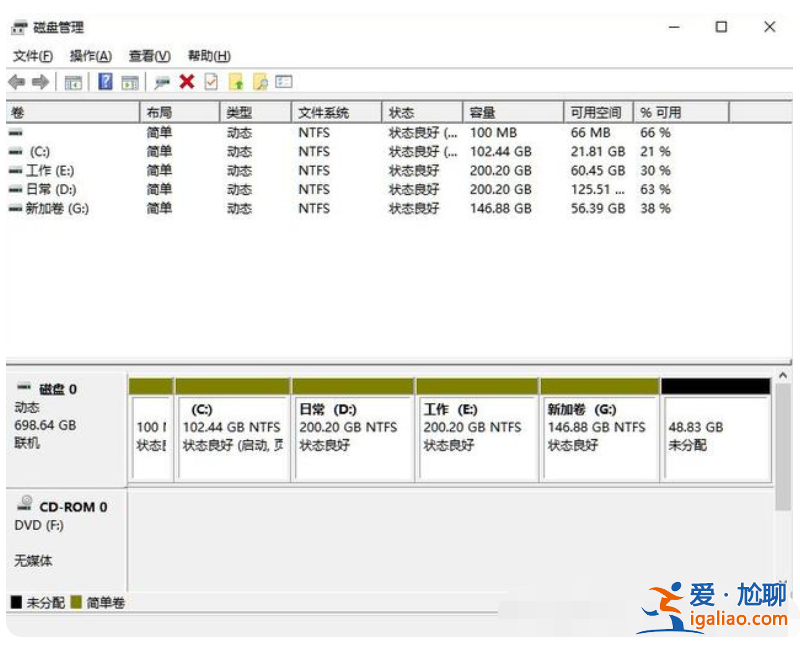Image resolution: width=800 pixels, height=646 pixels.
Task: Click the properties list toolbar icon on far right
Action: coord(283,81)
